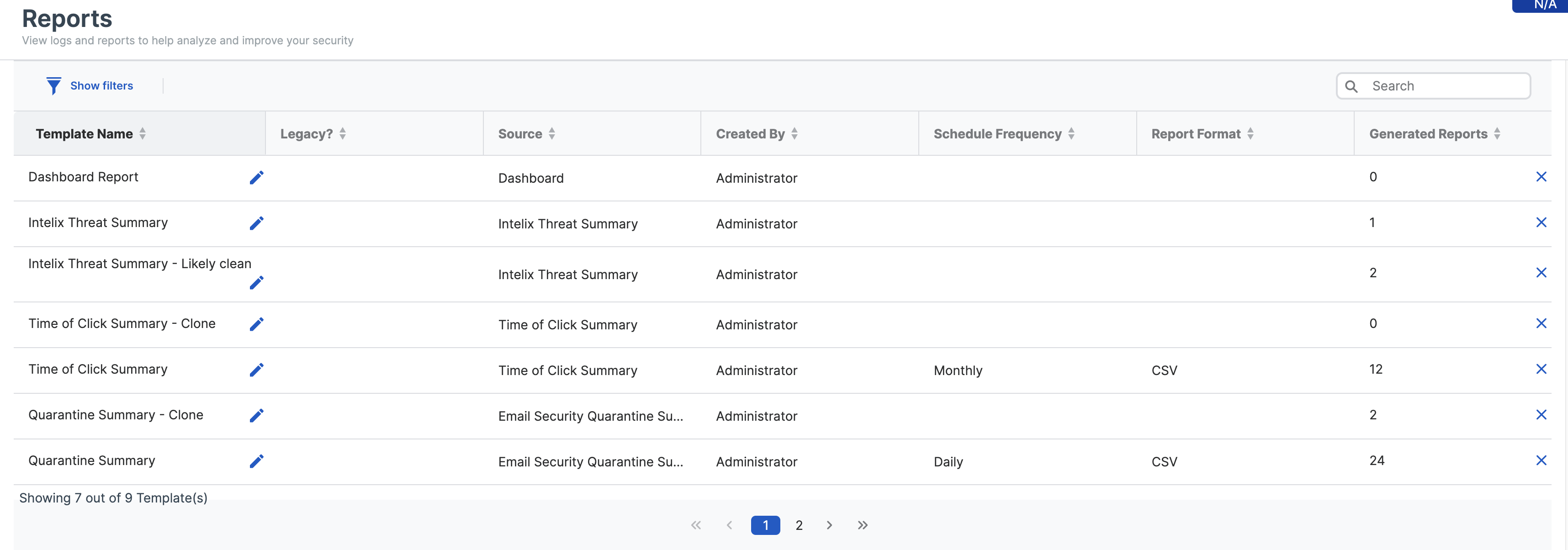Edit Time of Click Summary - Clone

(x=256, y=324)
